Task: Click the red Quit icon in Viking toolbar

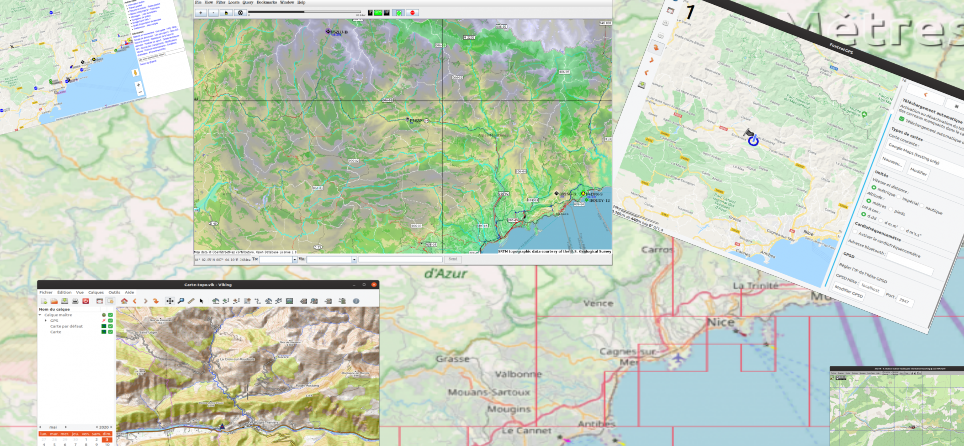Action: tap(85, 301)
